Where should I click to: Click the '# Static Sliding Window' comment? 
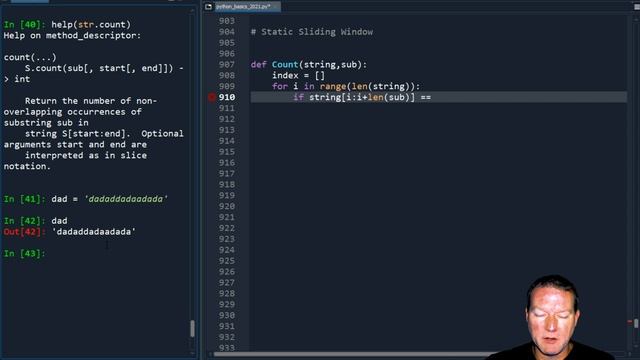point(311,32)
